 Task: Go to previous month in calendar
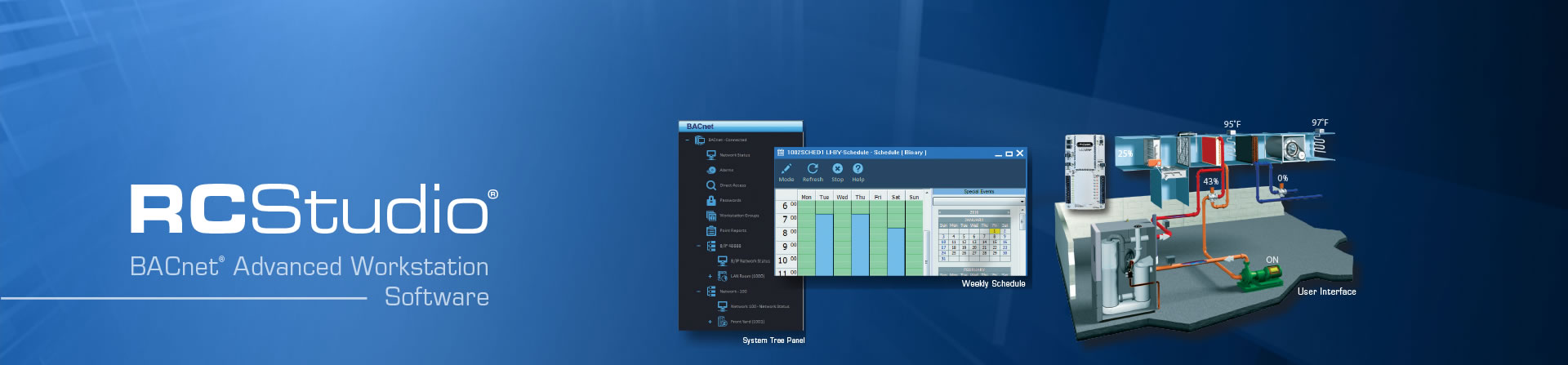click(x=940, y=212)
